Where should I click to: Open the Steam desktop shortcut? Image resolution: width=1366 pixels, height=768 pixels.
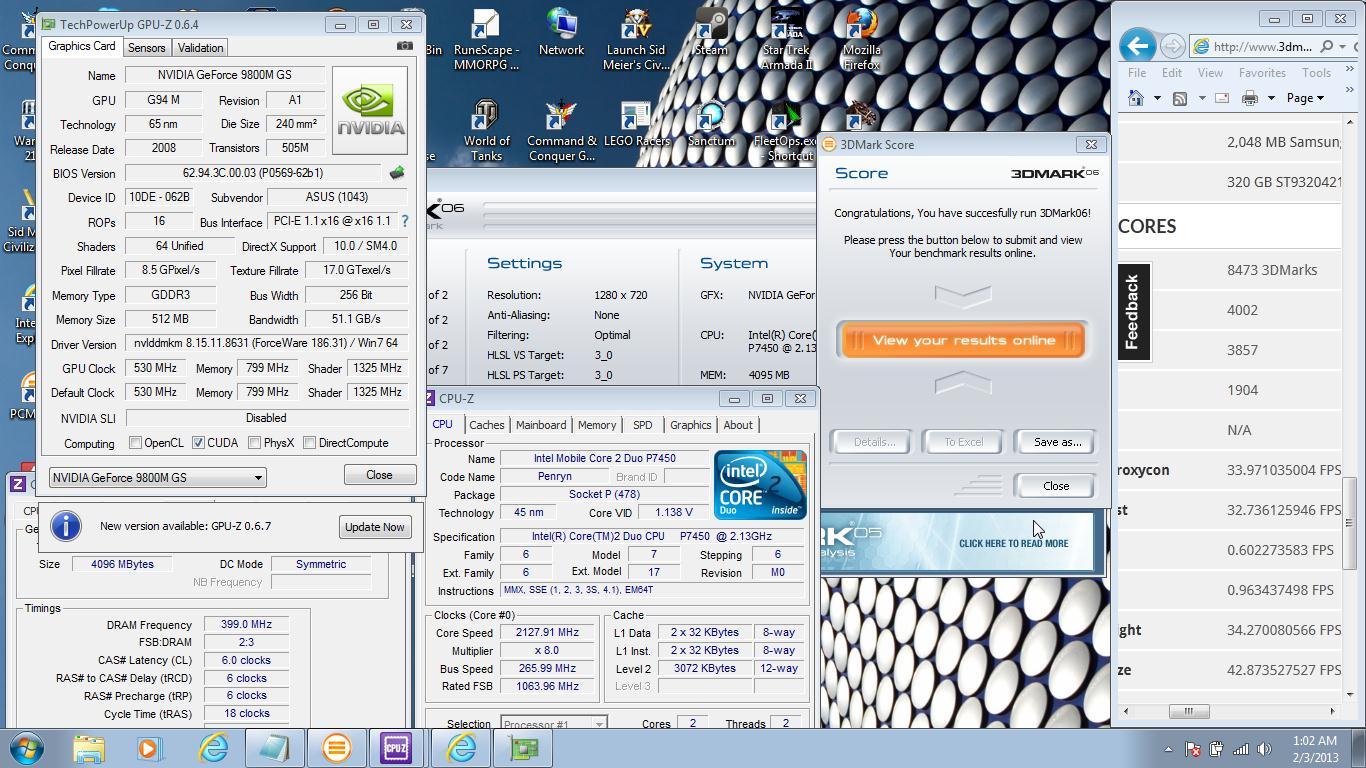click(711, 33)
